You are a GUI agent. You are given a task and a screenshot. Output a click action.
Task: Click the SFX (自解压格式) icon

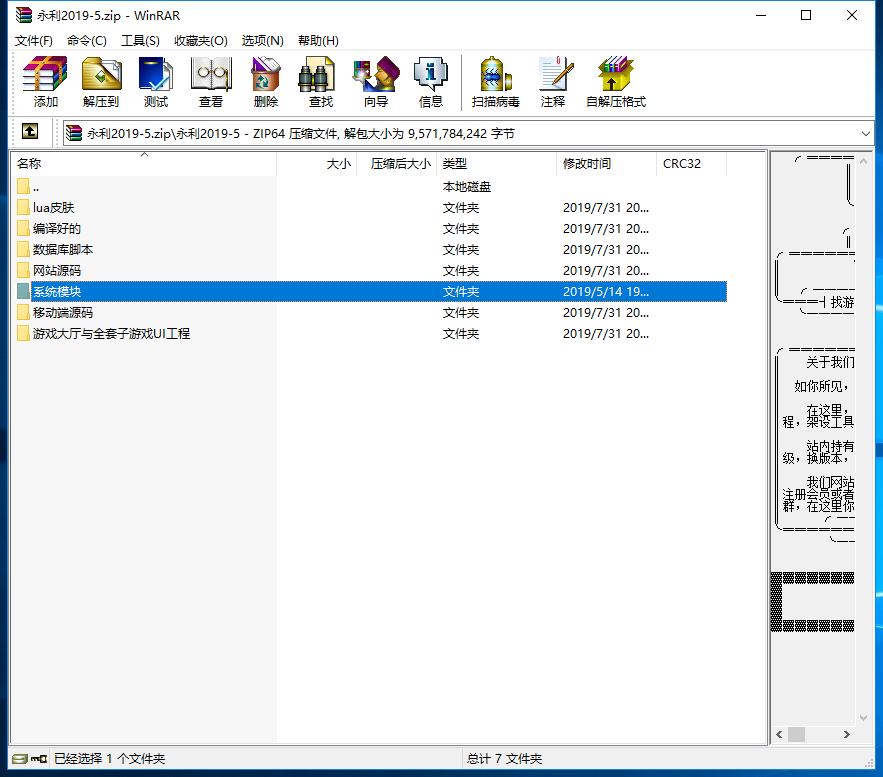pyautogui.click(x=616, y=82)
